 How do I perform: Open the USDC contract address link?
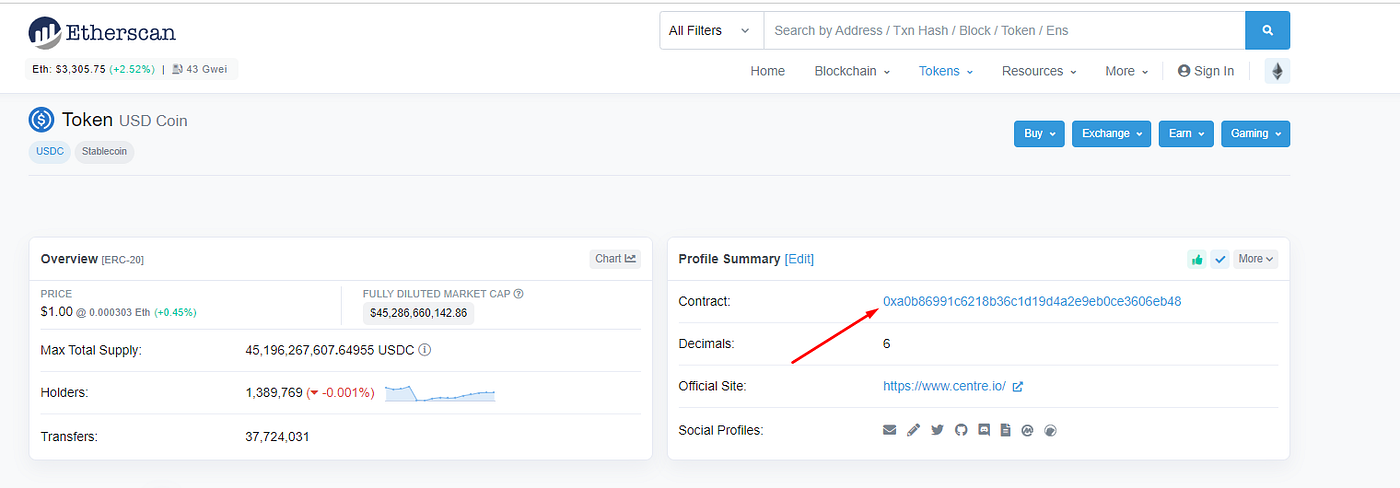point(1032,301)
